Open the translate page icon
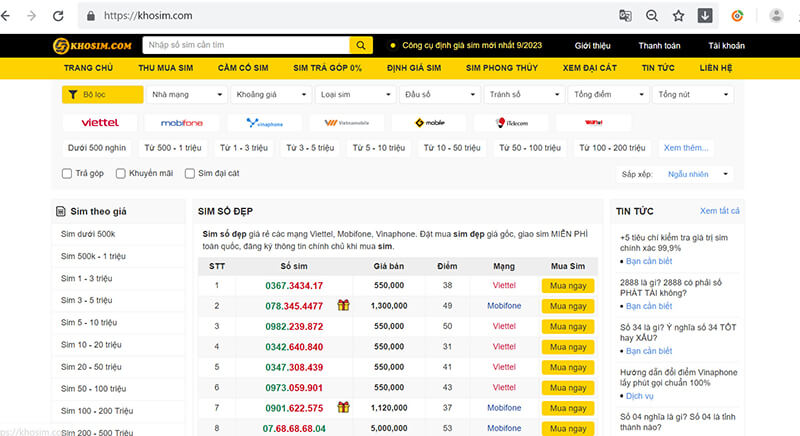 [x=625, y=16]
